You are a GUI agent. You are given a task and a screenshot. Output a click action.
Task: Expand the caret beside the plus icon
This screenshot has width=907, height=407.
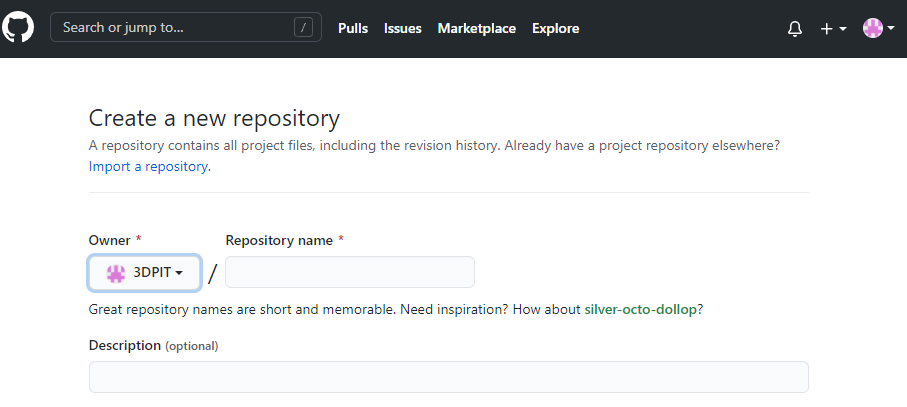pyautogui.click(x=842, y=29)
